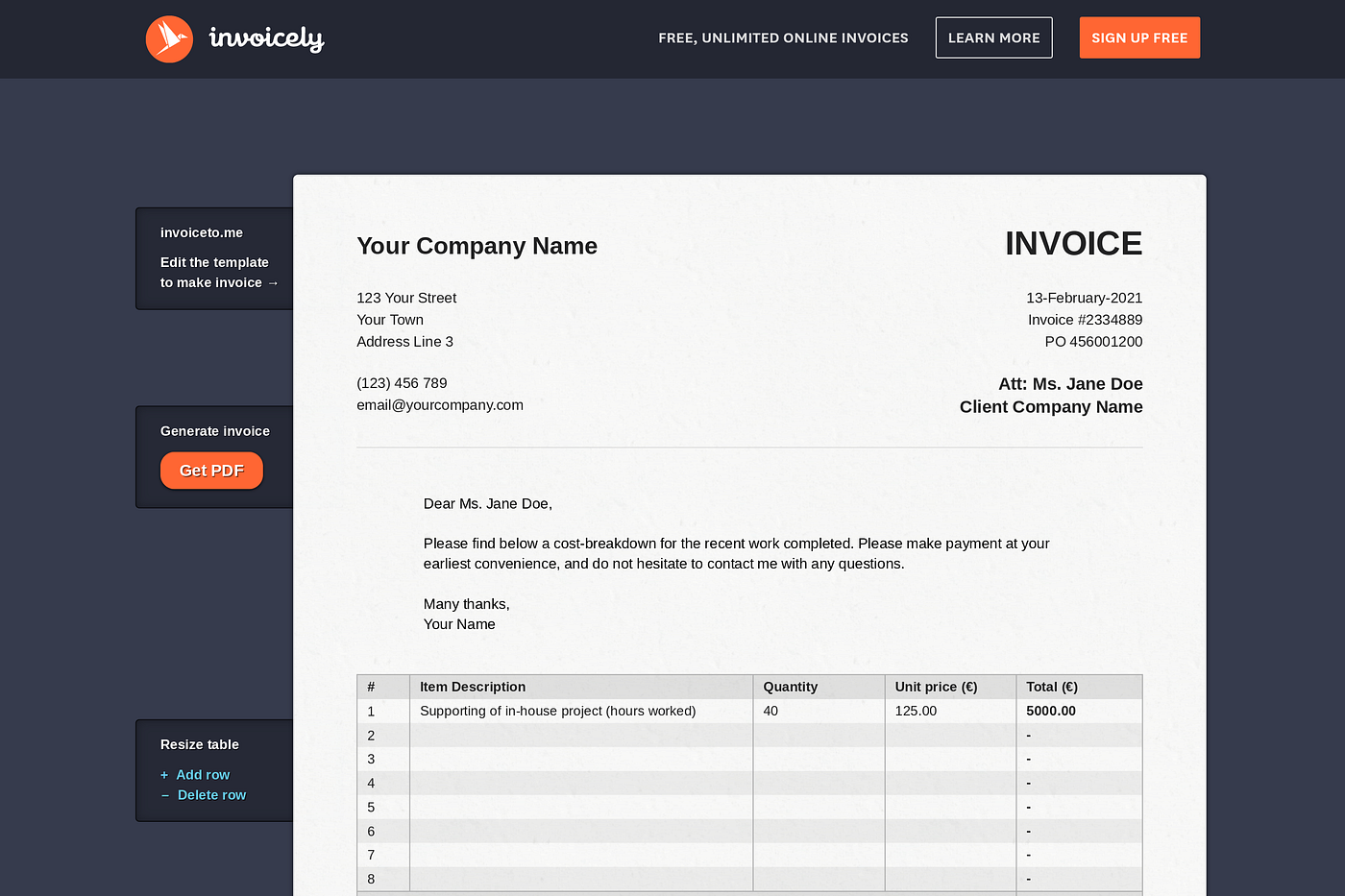Screen dimensions: 1345x896
Task: Click the total cell showing 5000.00
Action: click(x=1079, y=712)
